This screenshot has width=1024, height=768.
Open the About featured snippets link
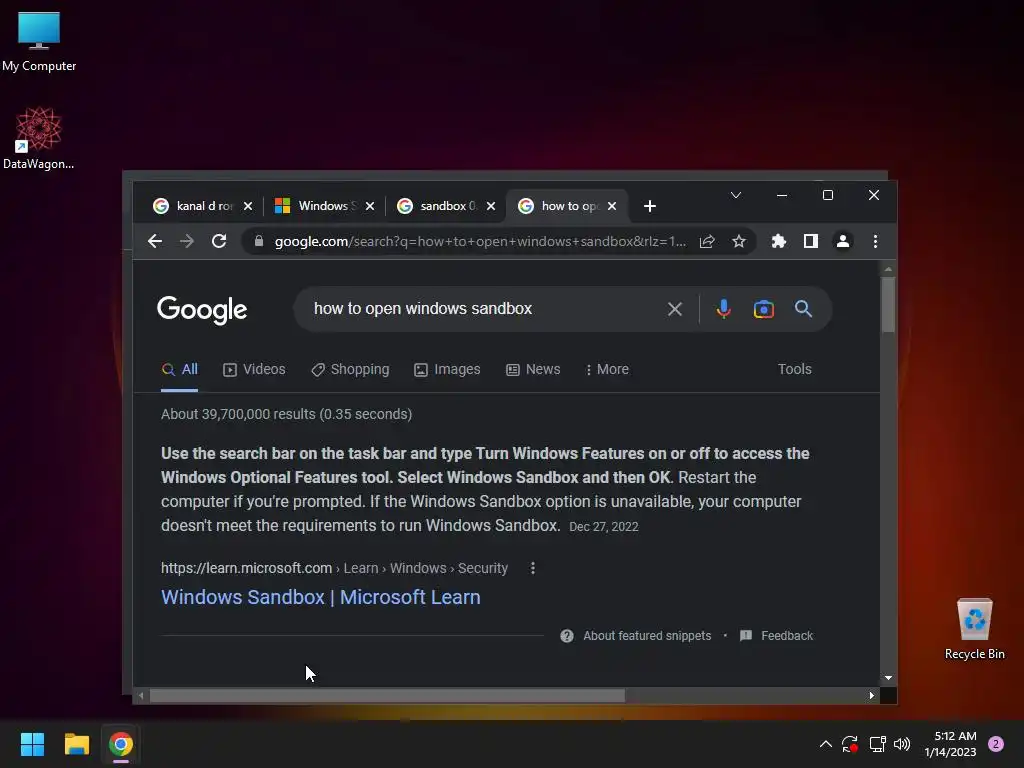pos(647,636)
